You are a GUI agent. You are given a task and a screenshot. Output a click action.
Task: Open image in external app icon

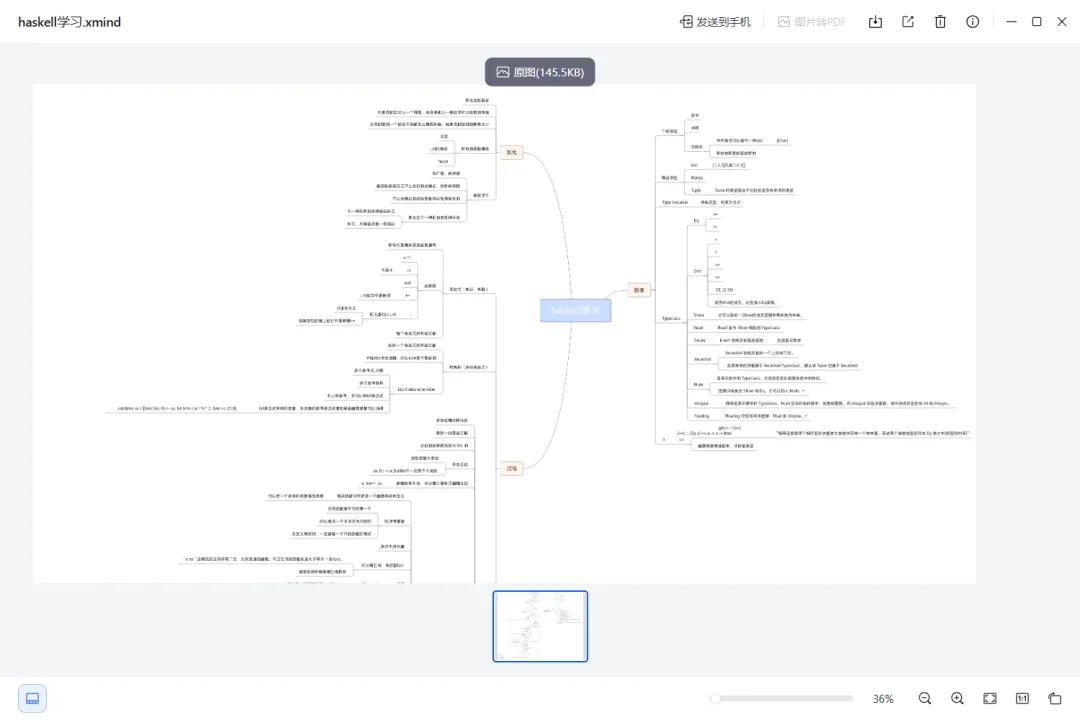908,22
